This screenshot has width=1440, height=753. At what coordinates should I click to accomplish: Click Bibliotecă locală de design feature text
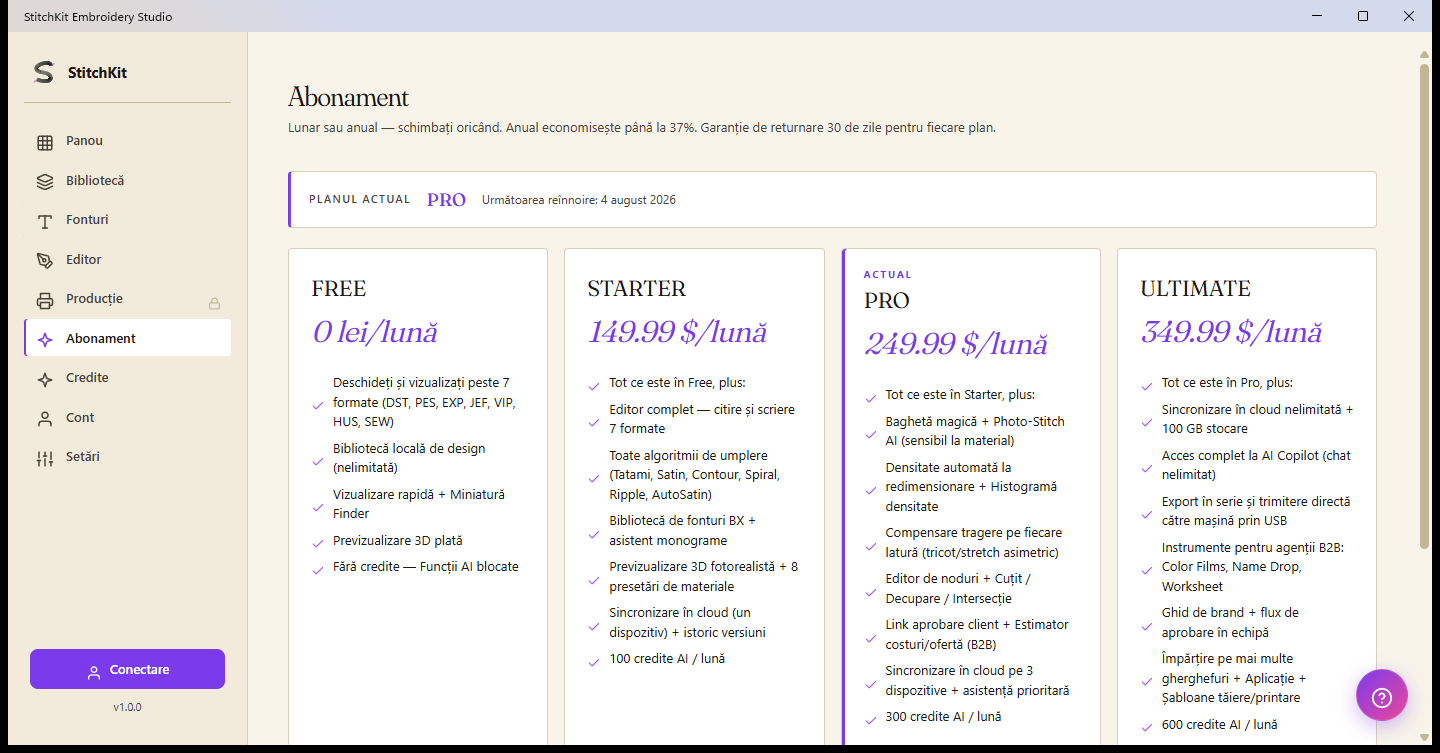tap(409, 458)
